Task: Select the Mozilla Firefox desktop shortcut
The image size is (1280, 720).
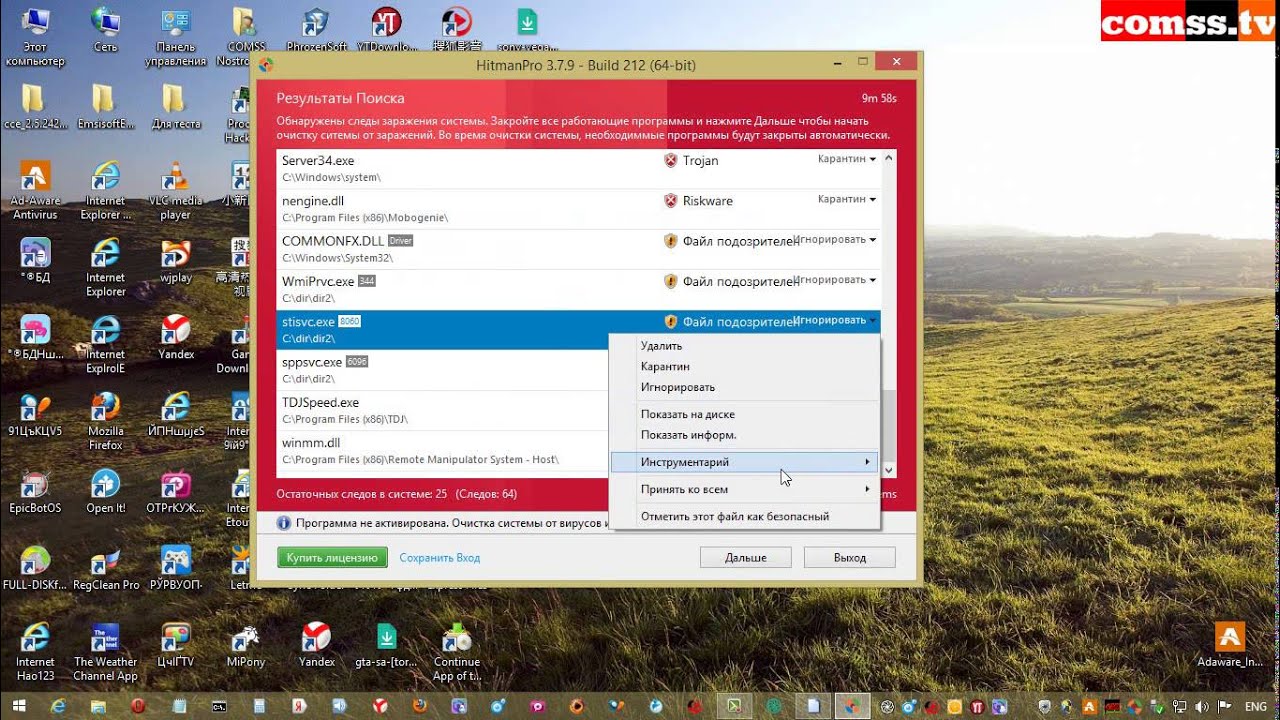Action: pos(105,421)
